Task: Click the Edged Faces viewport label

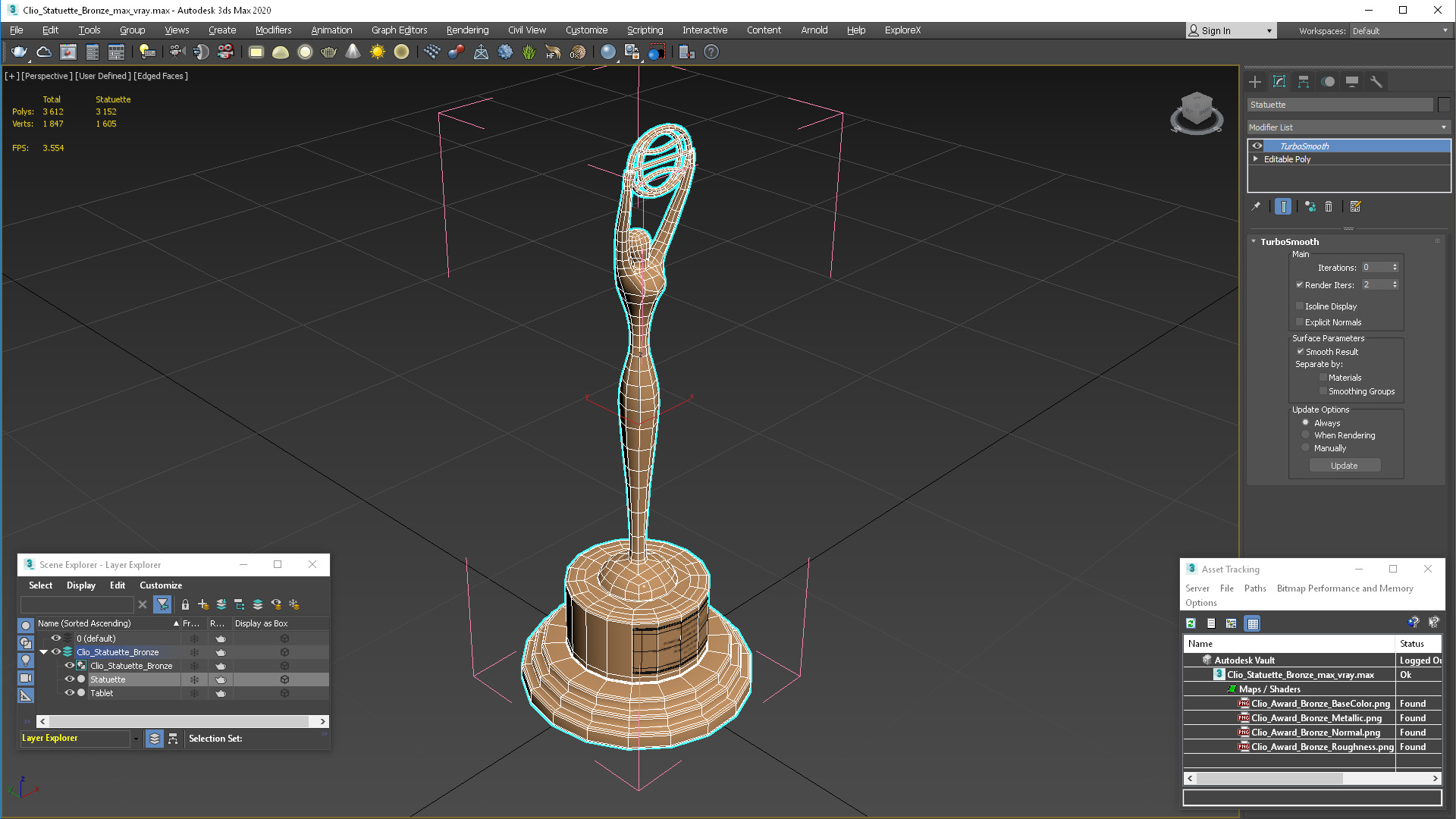Action: tap(161, 76)
